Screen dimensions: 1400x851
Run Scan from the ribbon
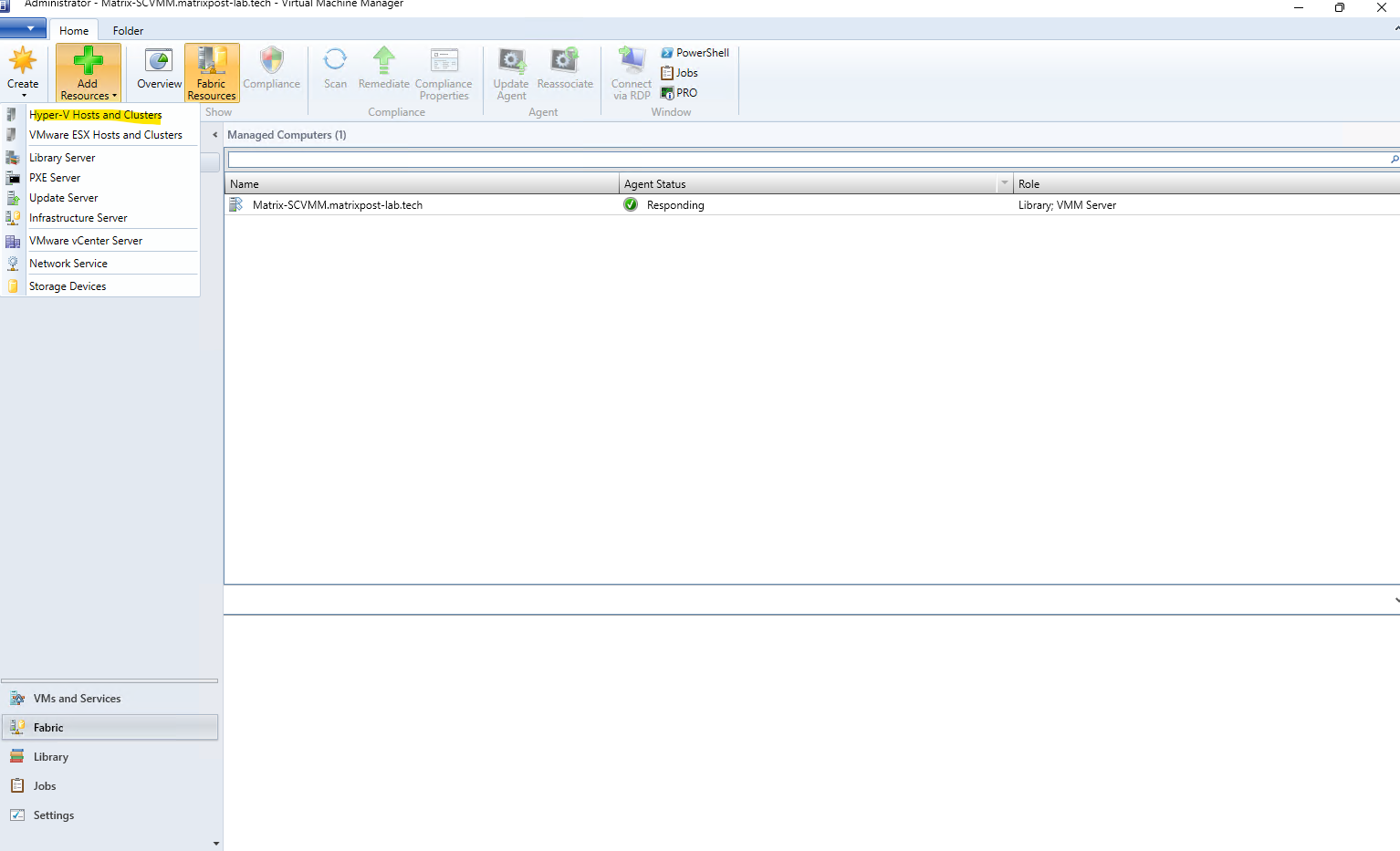coord(335,69)
